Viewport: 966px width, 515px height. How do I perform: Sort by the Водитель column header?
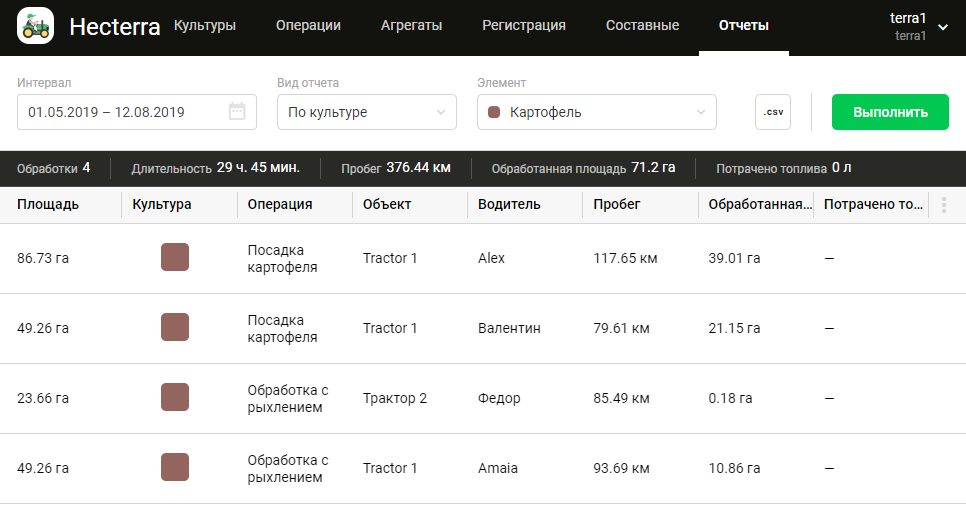(x=509, y=205)
